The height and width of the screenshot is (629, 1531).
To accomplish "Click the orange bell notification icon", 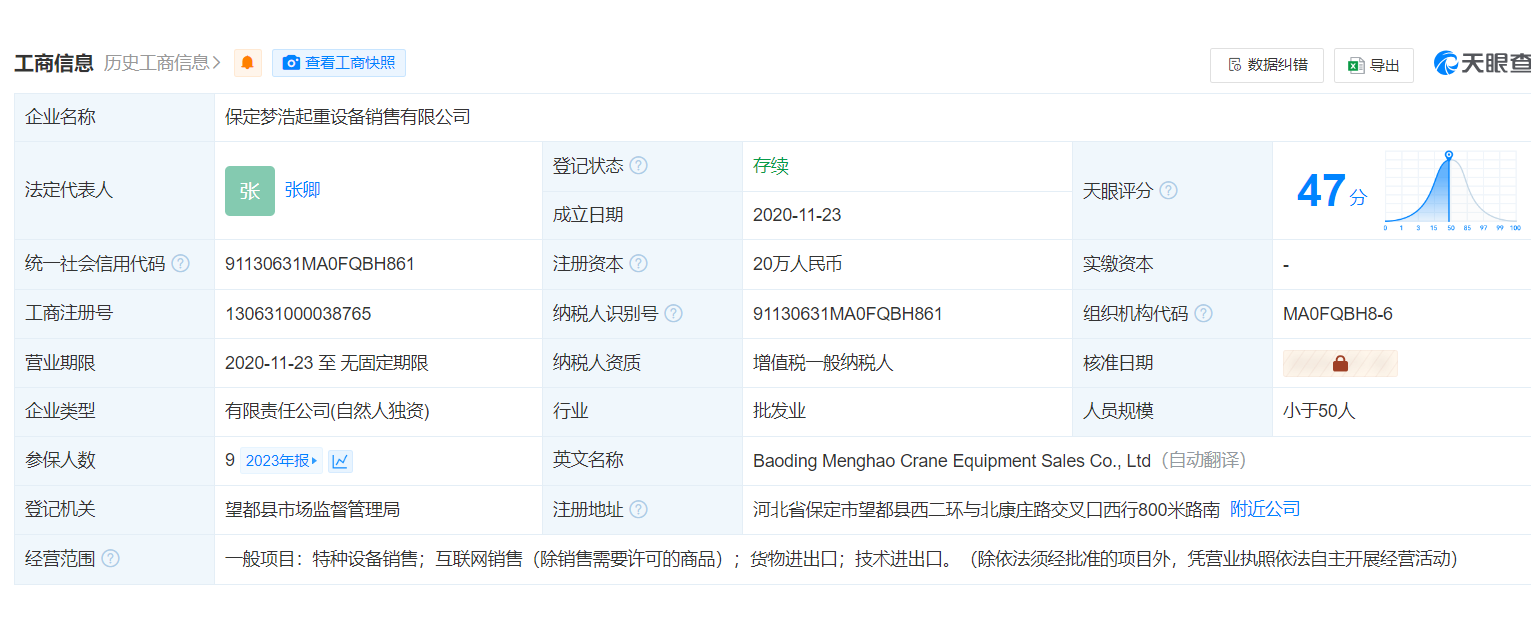I will (247, 63).
